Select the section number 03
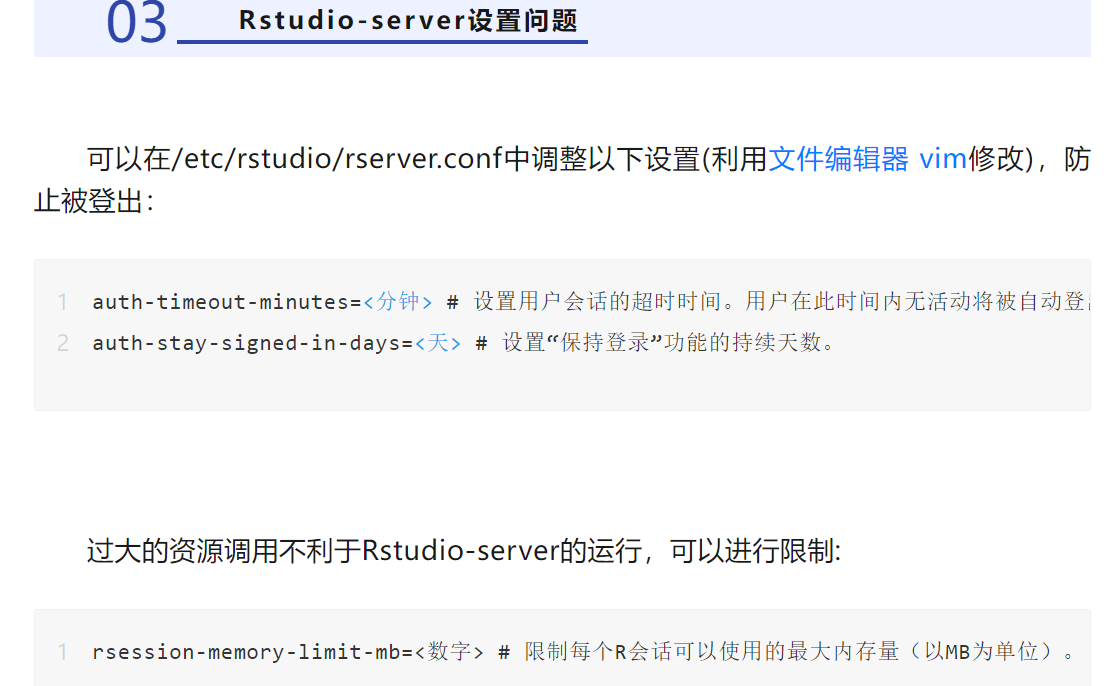Screen dimensions: 1120x686 pos(136,22)
